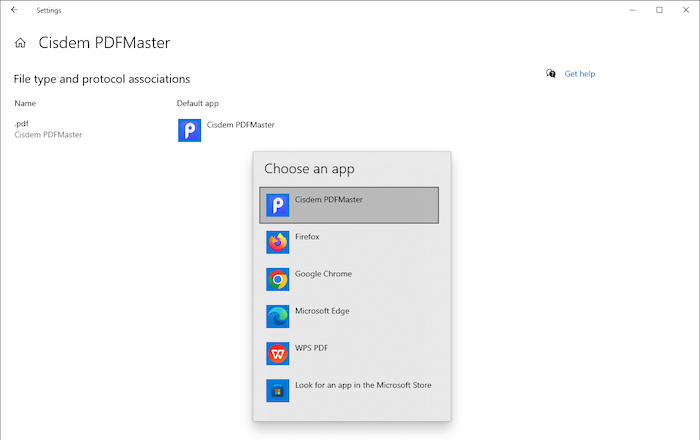Click the Firefox icon in app list
Image resolution: width=700 pixels, height=440 pixels.
(277, 242)
